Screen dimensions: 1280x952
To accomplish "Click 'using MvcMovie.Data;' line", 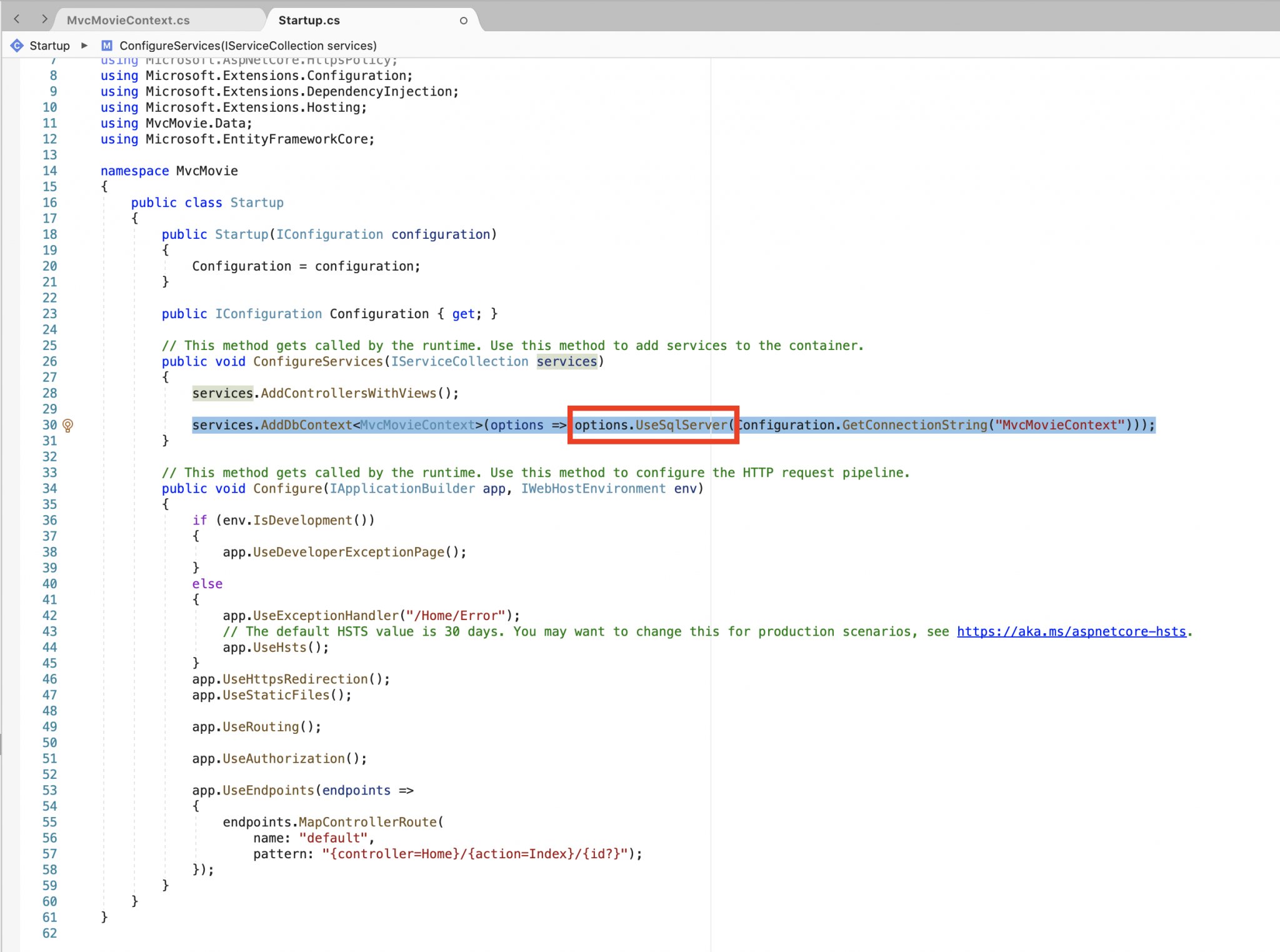I will tap(176, 123).
